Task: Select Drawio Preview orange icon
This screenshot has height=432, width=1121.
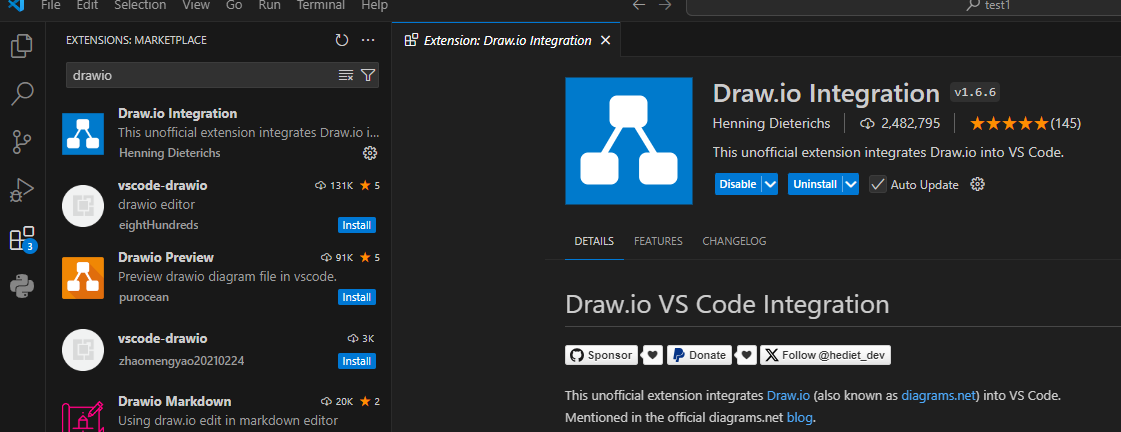Action: click(83, 278)
